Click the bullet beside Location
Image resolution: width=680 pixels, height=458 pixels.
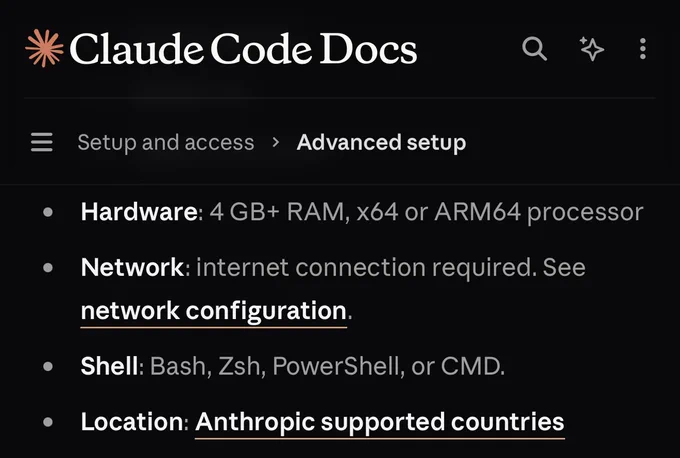pos(48,422)
